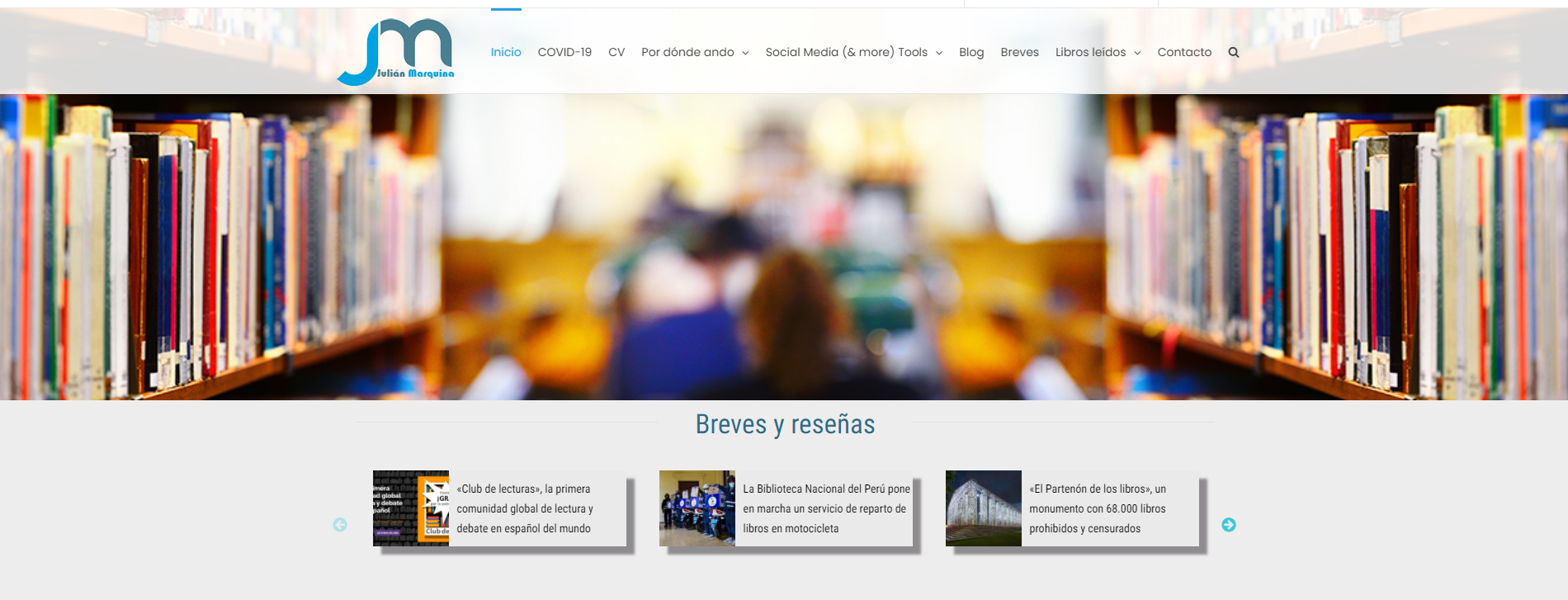
Task: Open the COVID-19 menu item
Action: [x=564, y=53]
